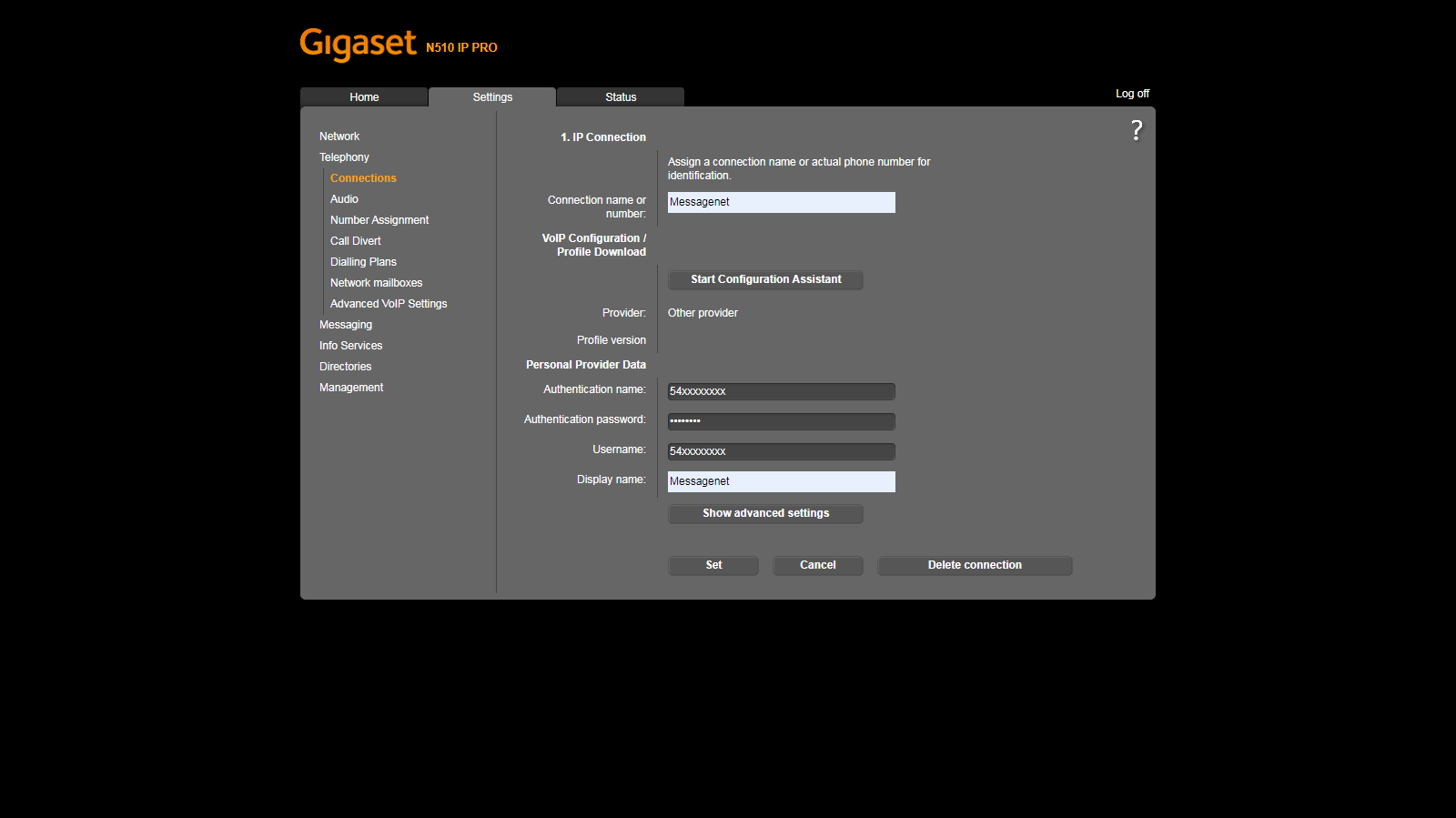Open Network in the sidebar
The height and width of the screenshot is (818, 1456).
point(339,136)
